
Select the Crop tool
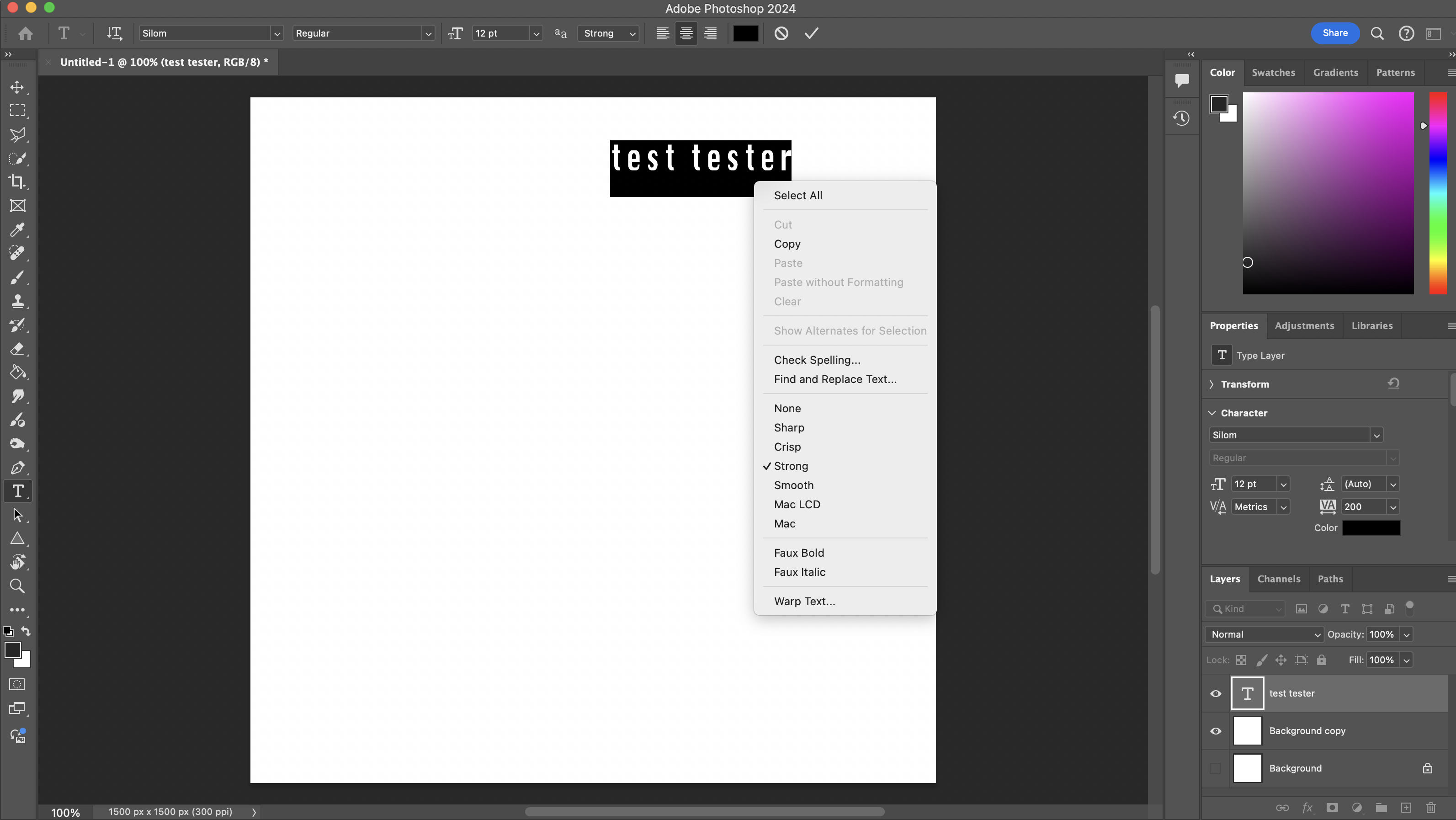point(17,182)
